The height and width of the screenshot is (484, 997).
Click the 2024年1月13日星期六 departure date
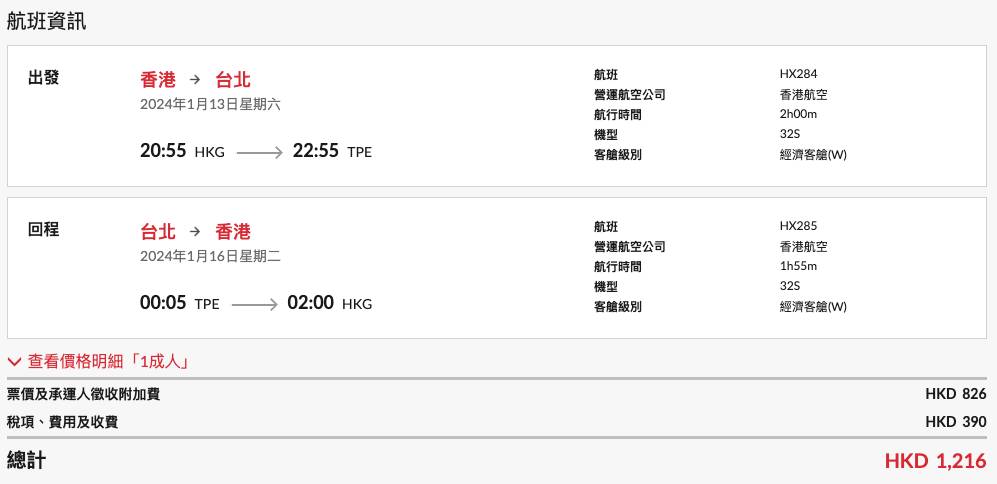pyautogui.click(x=211, y=104)
